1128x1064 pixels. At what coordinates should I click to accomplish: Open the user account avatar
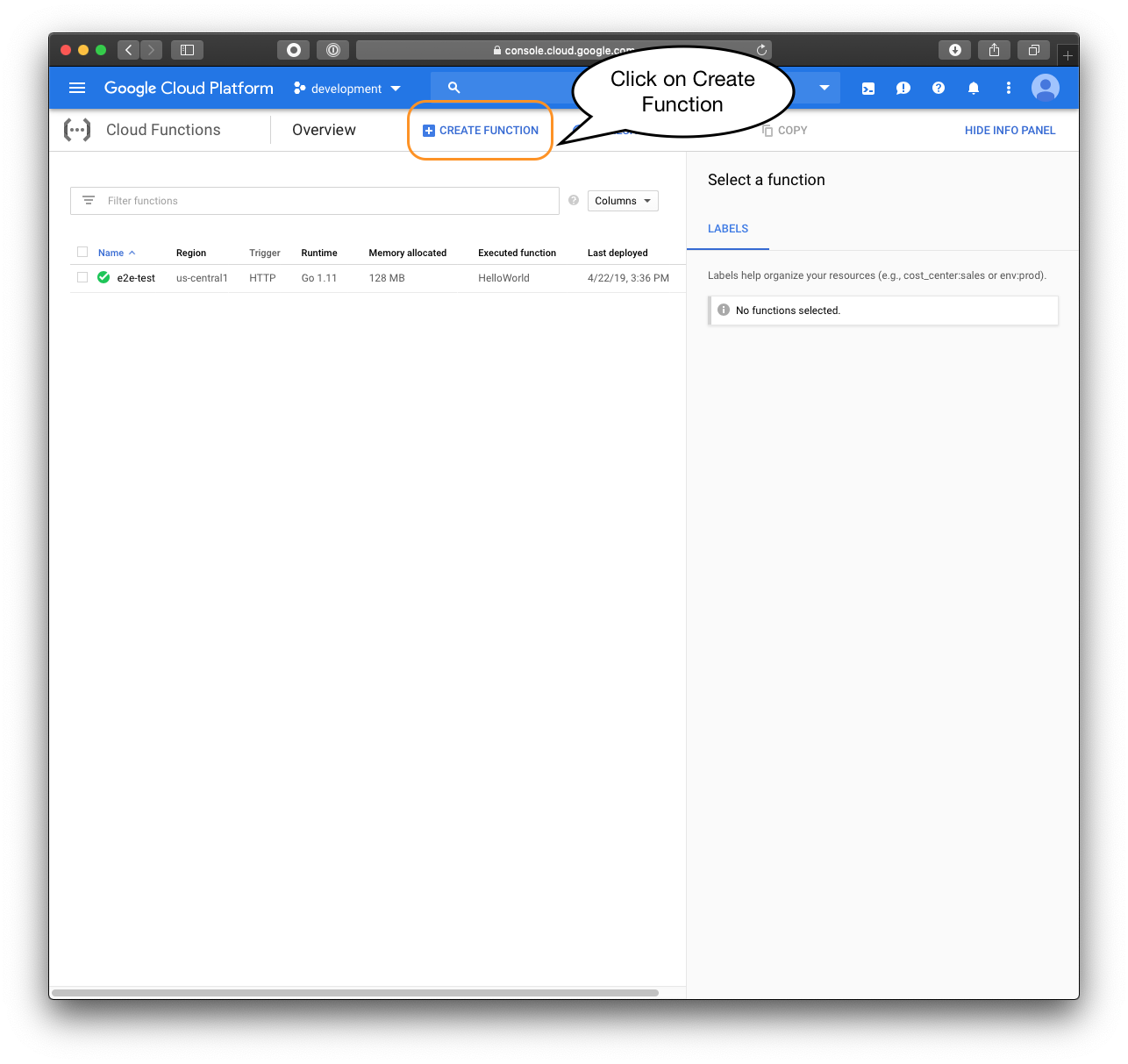(x=1046, y=88)
